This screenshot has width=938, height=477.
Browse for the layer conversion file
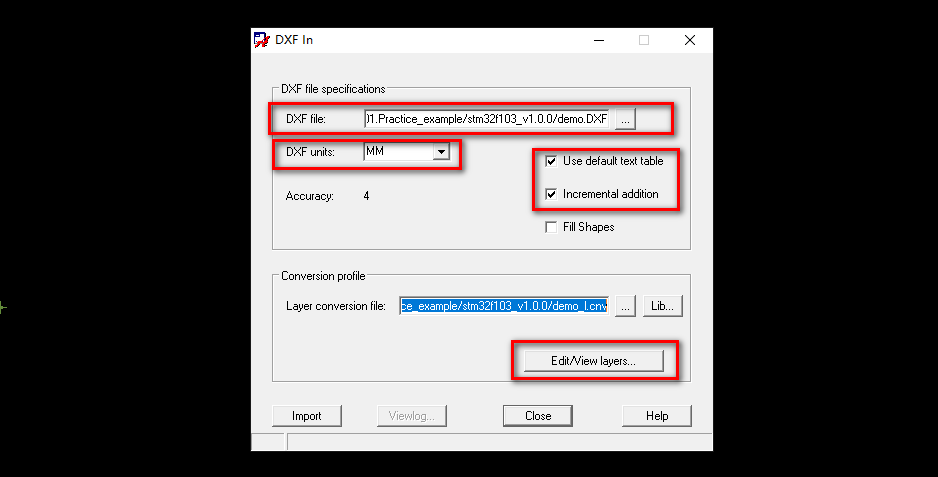[x=625, y=306]
